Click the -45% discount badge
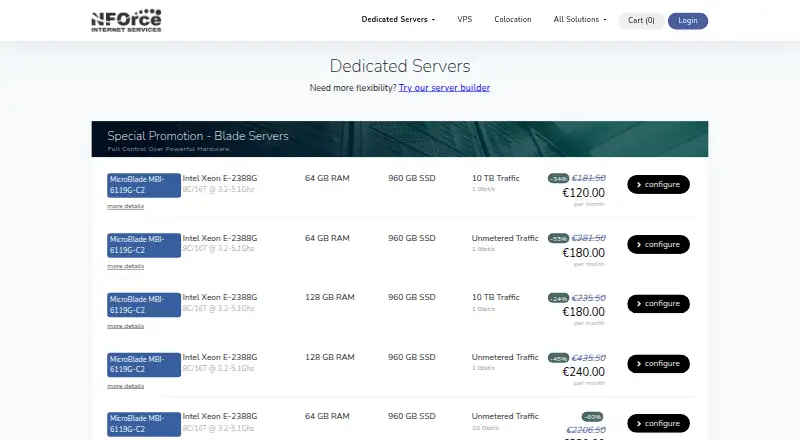 (x=558, y=358)
